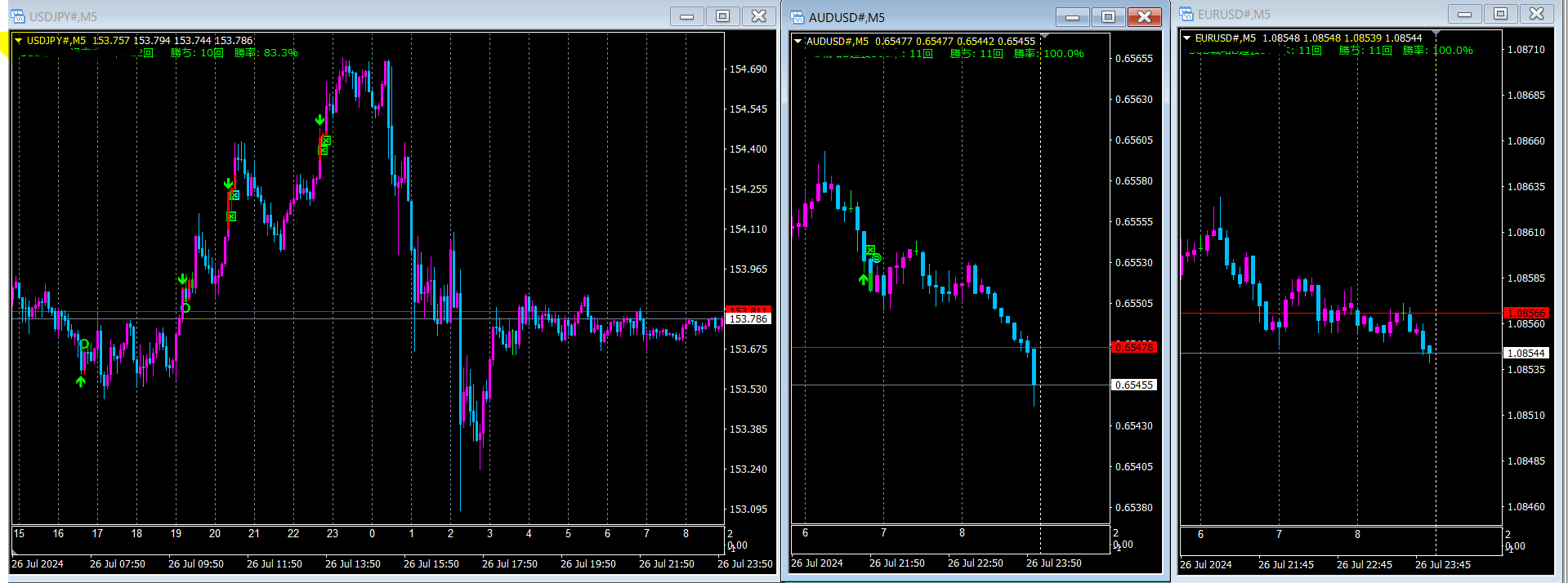Image resolution: width=1568 pixels, height=583 pixels.
Task: Click hour label 7 in AUDUSD indicator subwindow
Action: tap(883, 533)
